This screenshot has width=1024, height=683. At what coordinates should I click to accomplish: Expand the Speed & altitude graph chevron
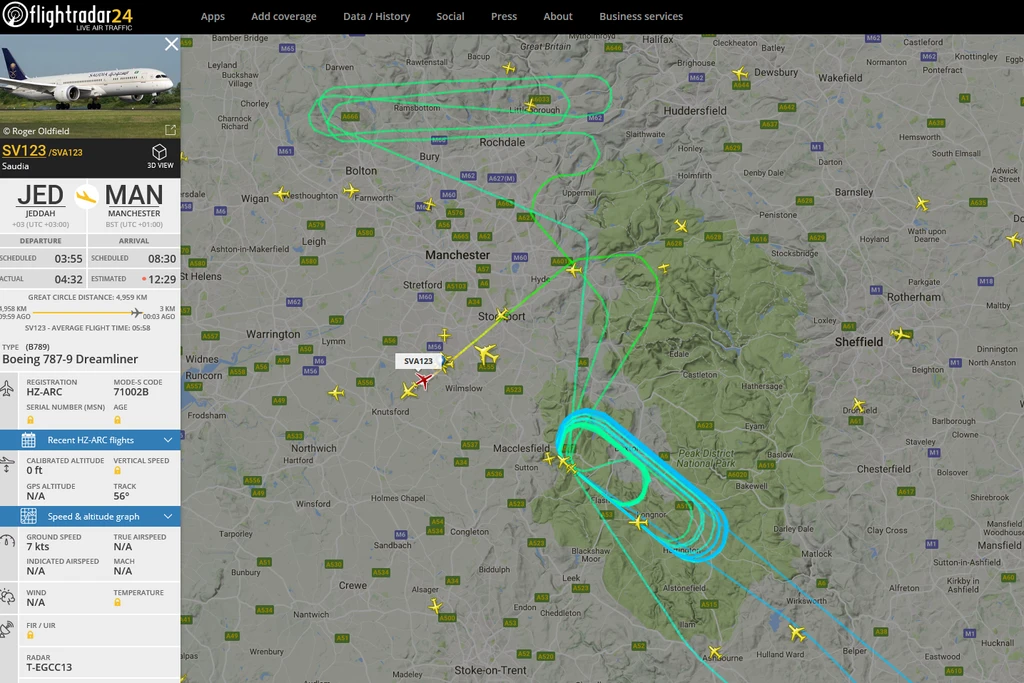168,516
